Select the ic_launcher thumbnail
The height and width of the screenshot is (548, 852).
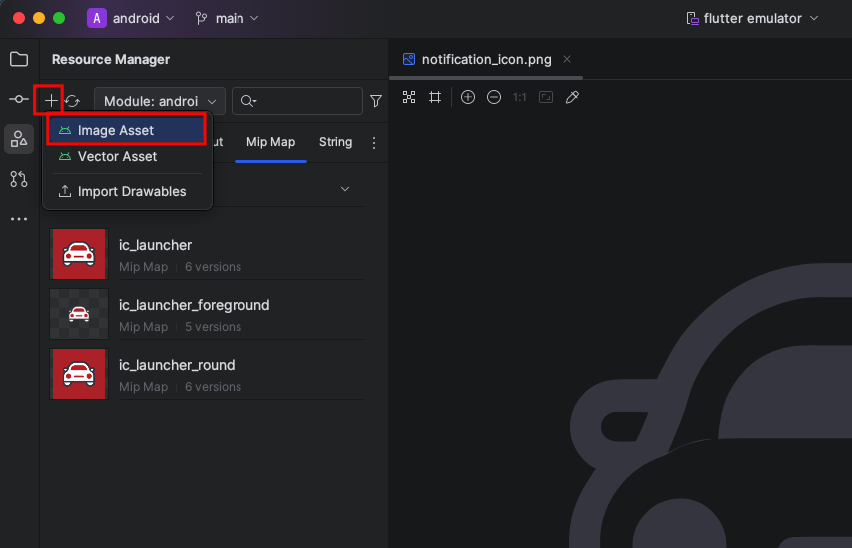coord(79,254)
